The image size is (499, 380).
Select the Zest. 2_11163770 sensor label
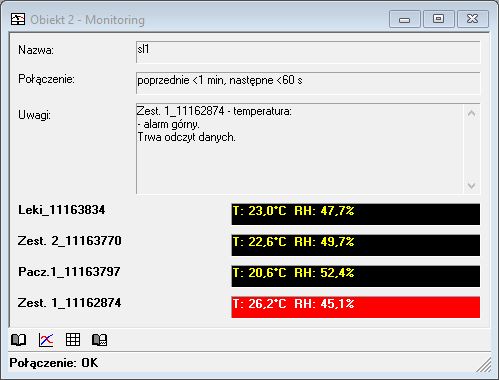[x=70, y=241]
